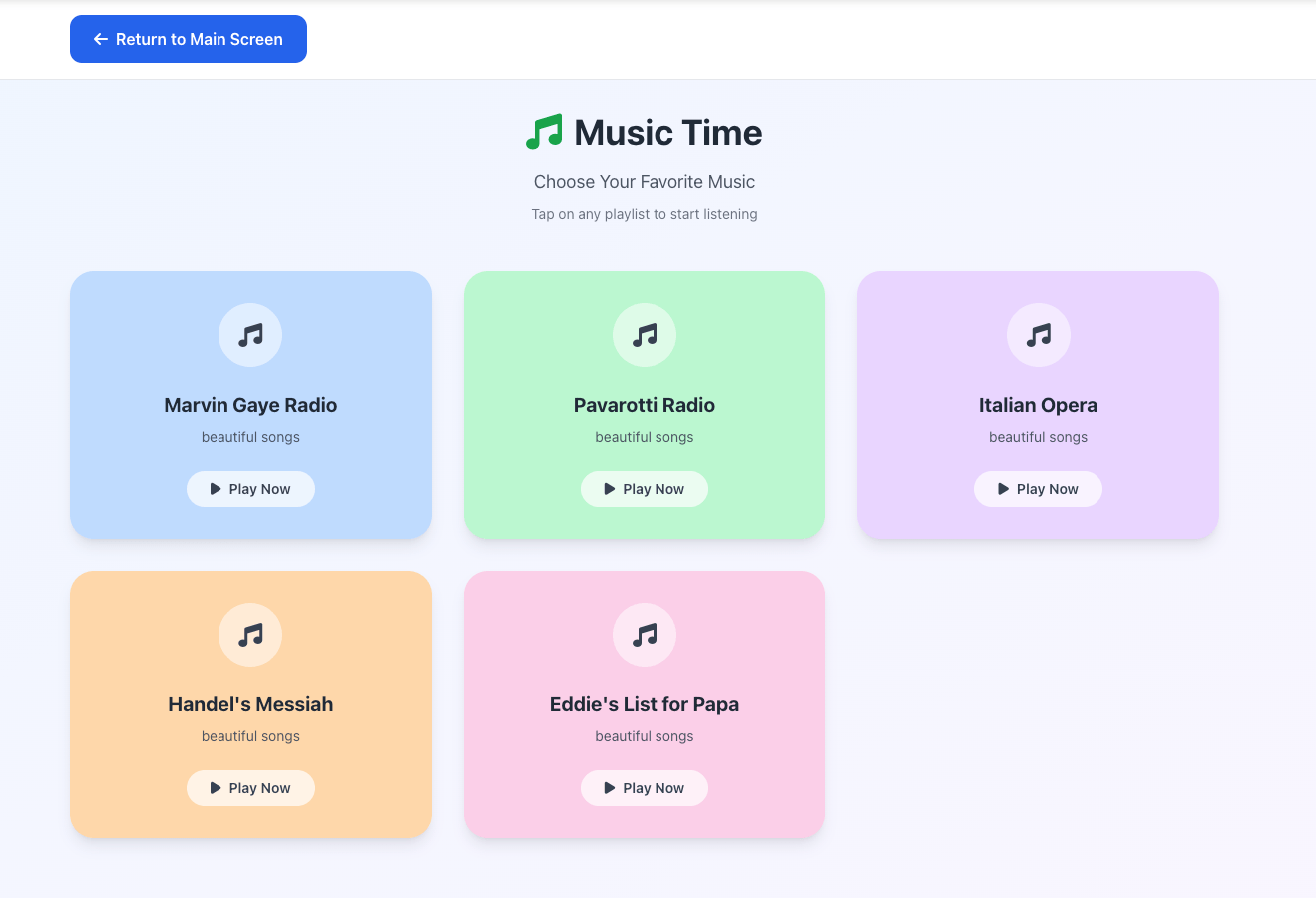Select the Pavarotti Radio card title
1316x898 pixels.
tap(645, 405)
